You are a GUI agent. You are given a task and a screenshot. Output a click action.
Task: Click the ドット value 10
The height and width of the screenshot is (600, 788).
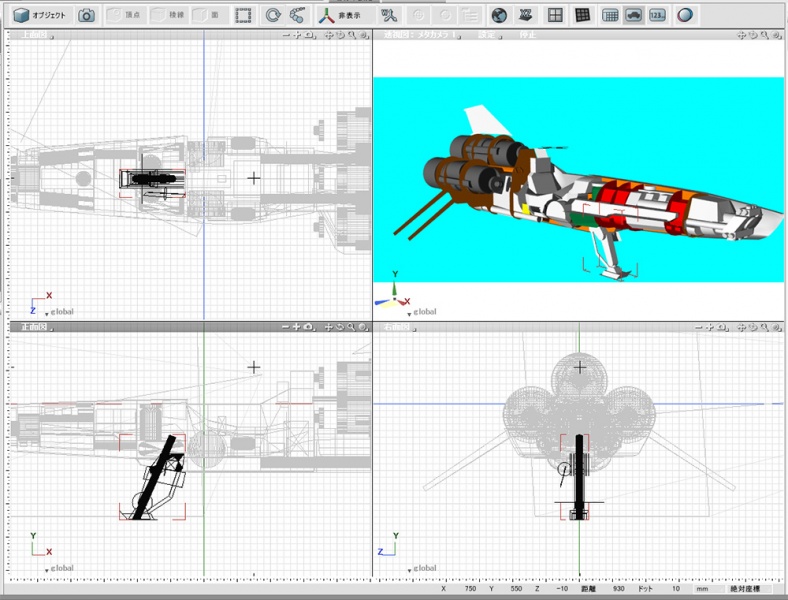pyautogui.click(x=675, y=588)
